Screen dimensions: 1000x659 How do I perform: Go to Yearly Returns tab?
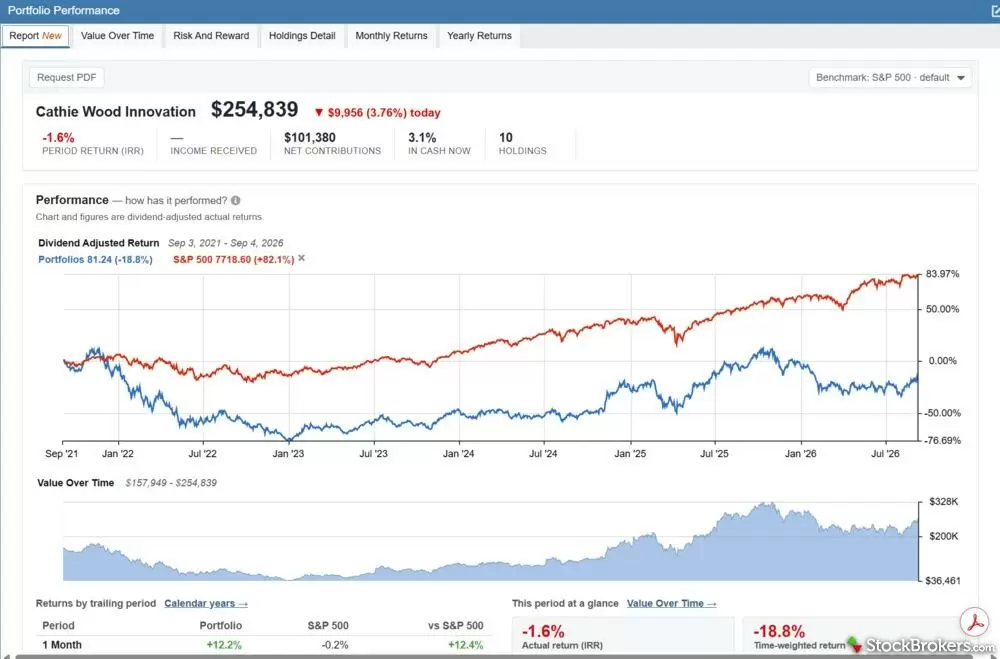tap(479, 36)
